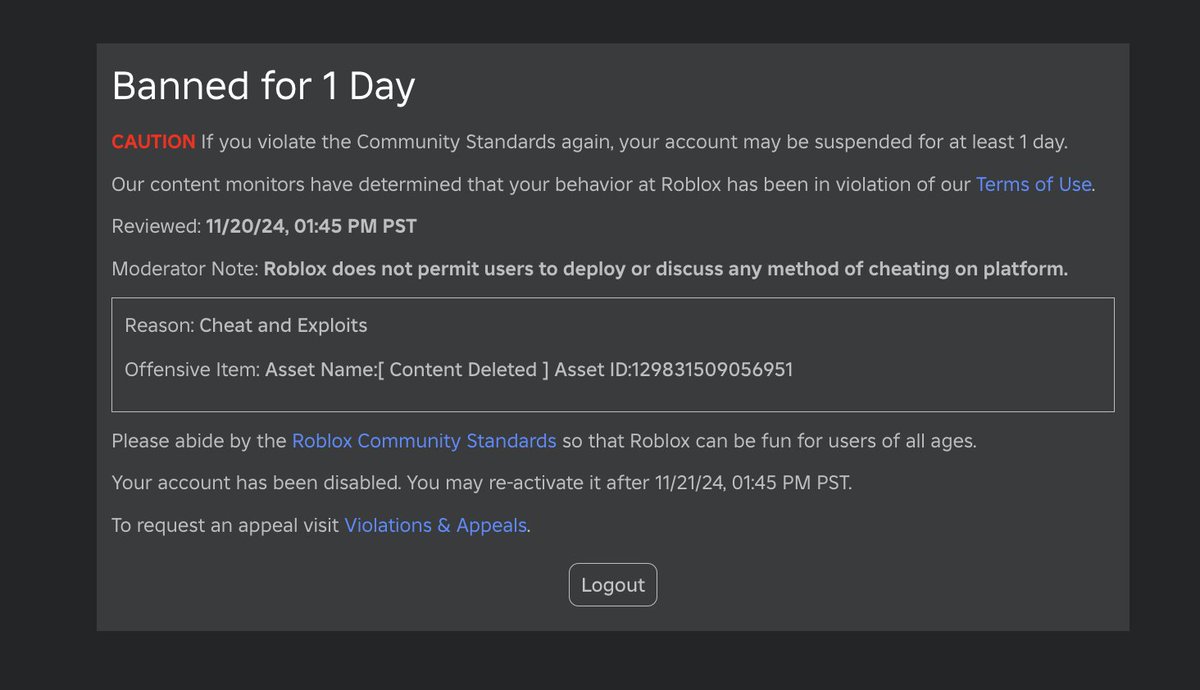
Task: Visit the Violations & Appeals link
Action: 435,525
